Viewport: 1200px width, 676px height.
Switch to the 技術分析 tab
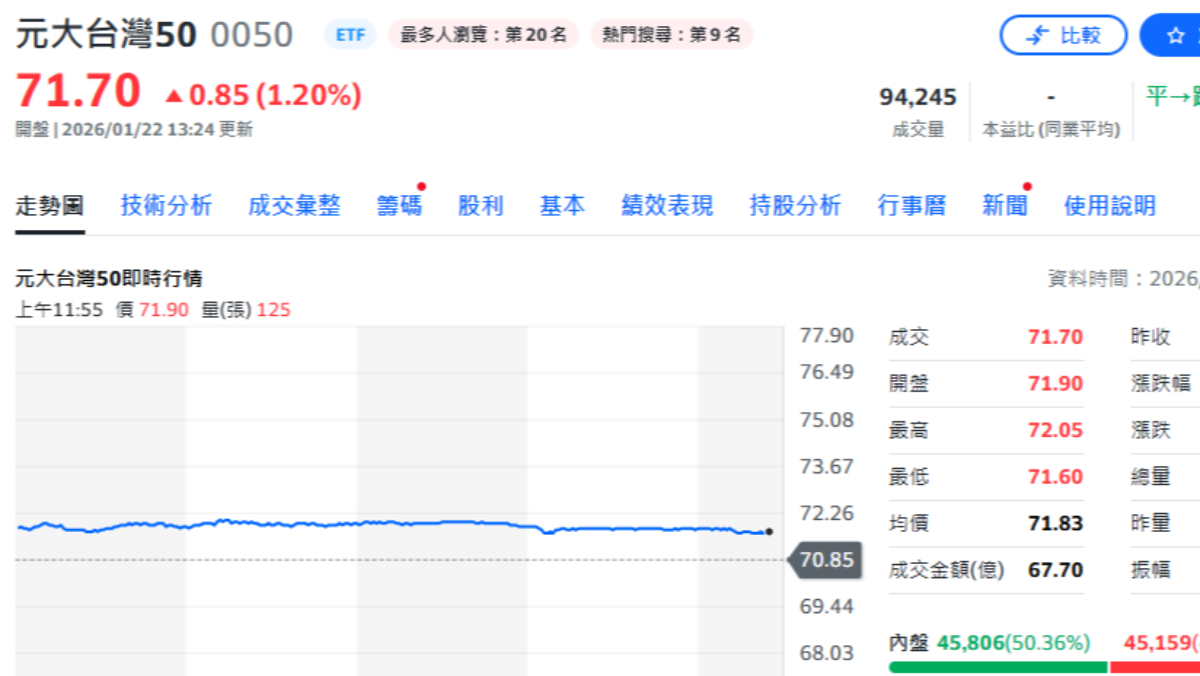[166, 206]
